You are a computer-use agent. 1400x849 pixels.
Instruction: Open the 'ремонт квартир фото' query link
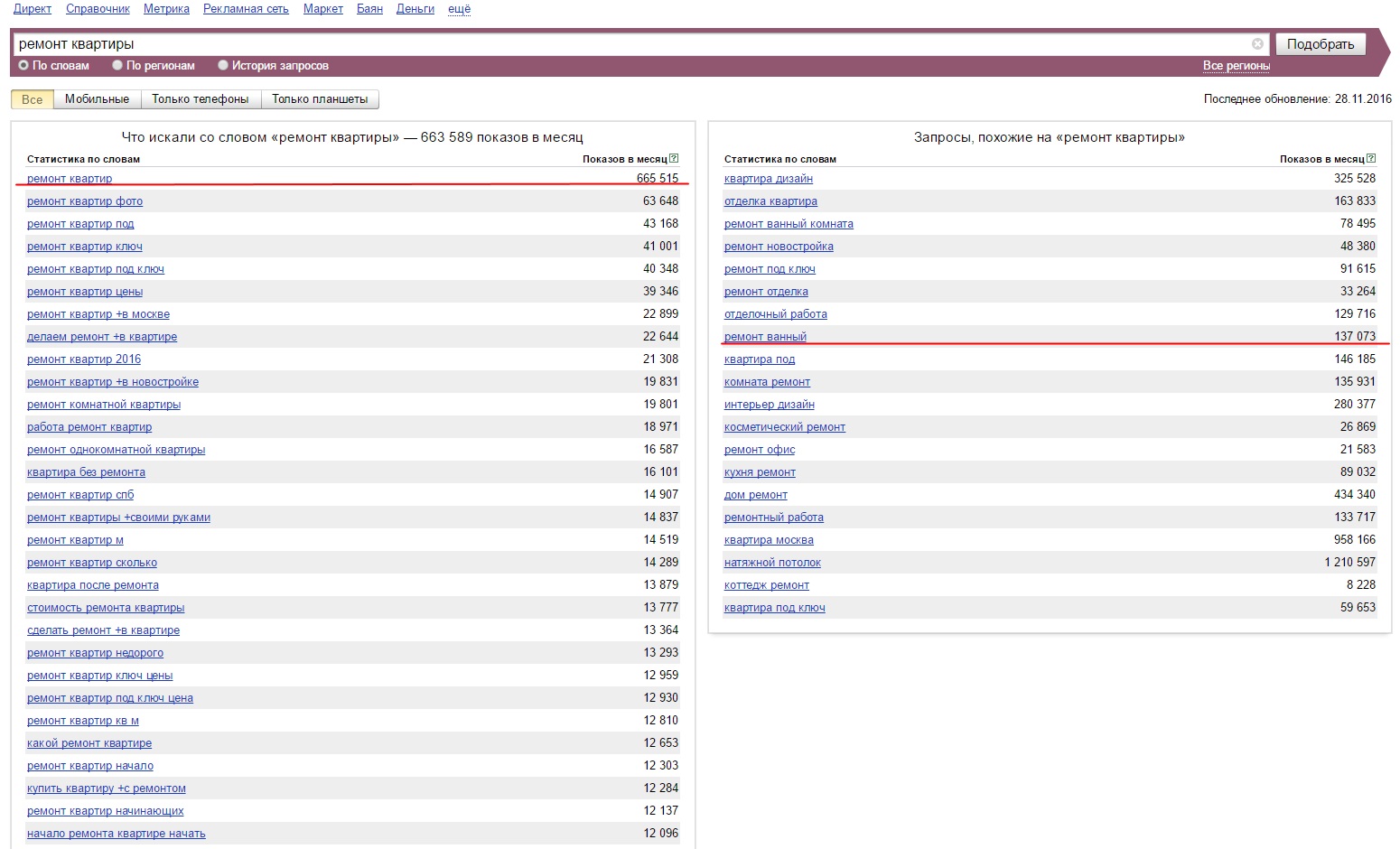point(85,201)
